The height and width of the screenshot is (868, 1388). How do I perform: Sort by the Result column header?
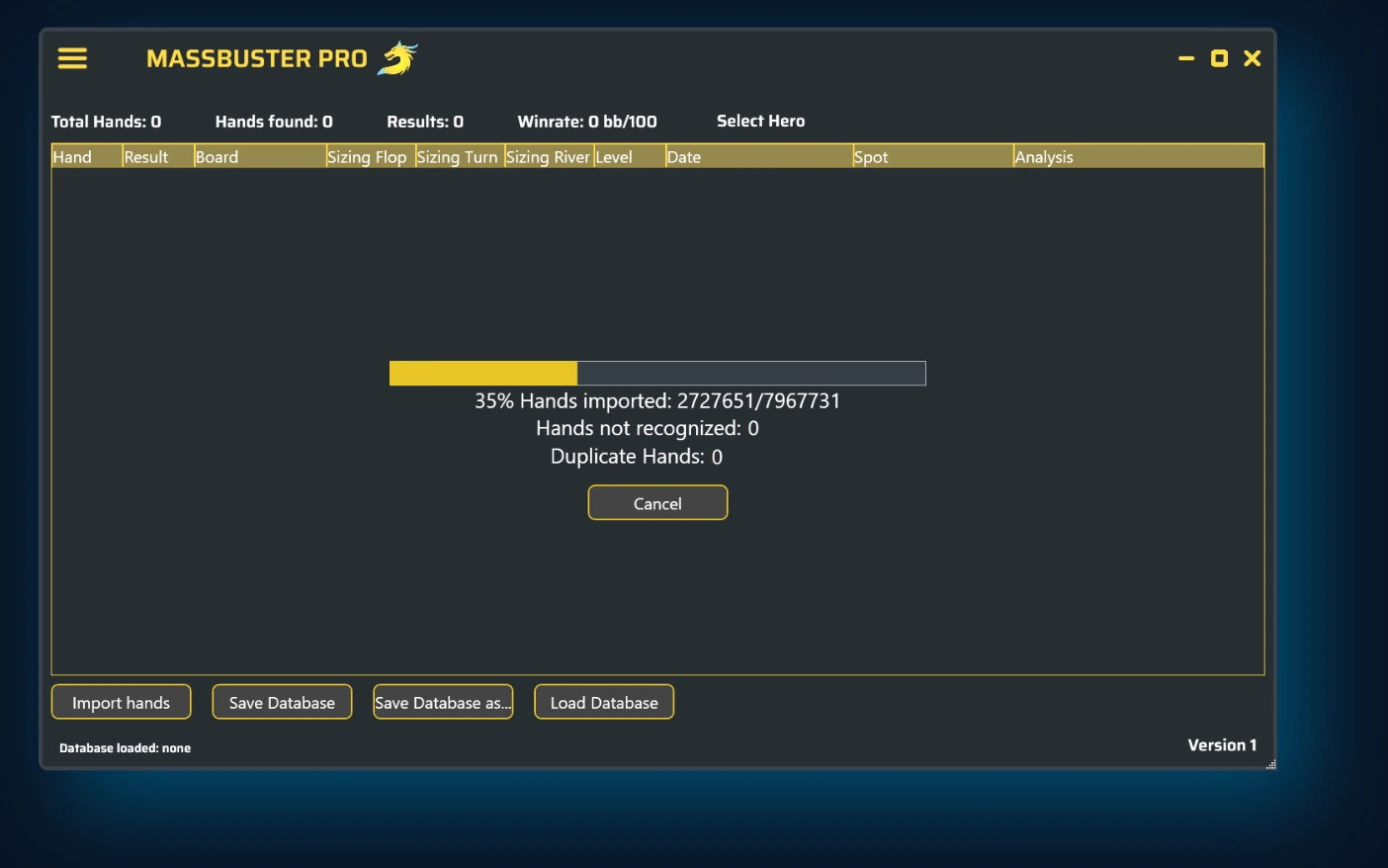tap(158, 156)
